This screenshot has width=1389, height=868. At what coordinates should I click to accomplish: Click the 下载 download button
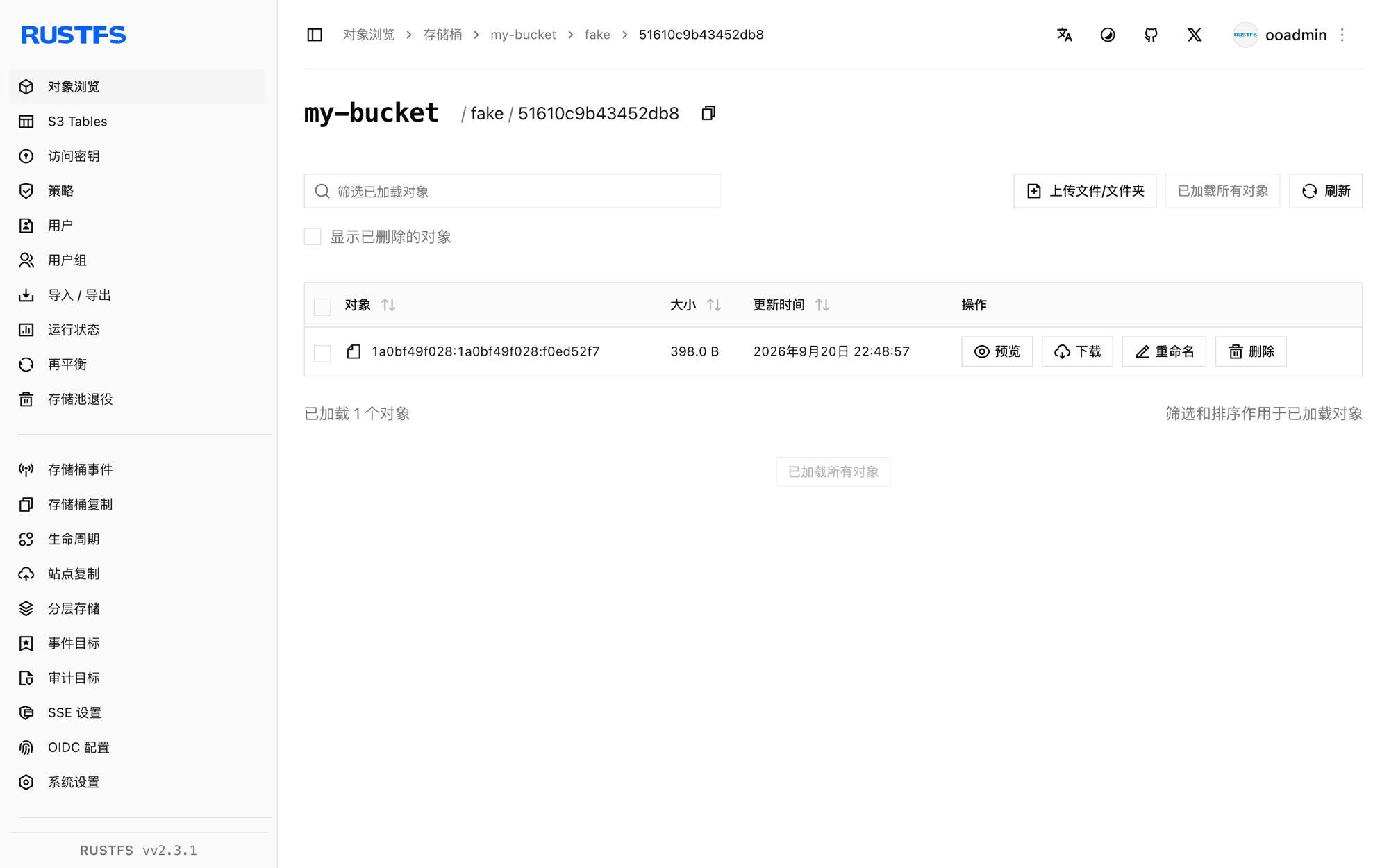1077,351
